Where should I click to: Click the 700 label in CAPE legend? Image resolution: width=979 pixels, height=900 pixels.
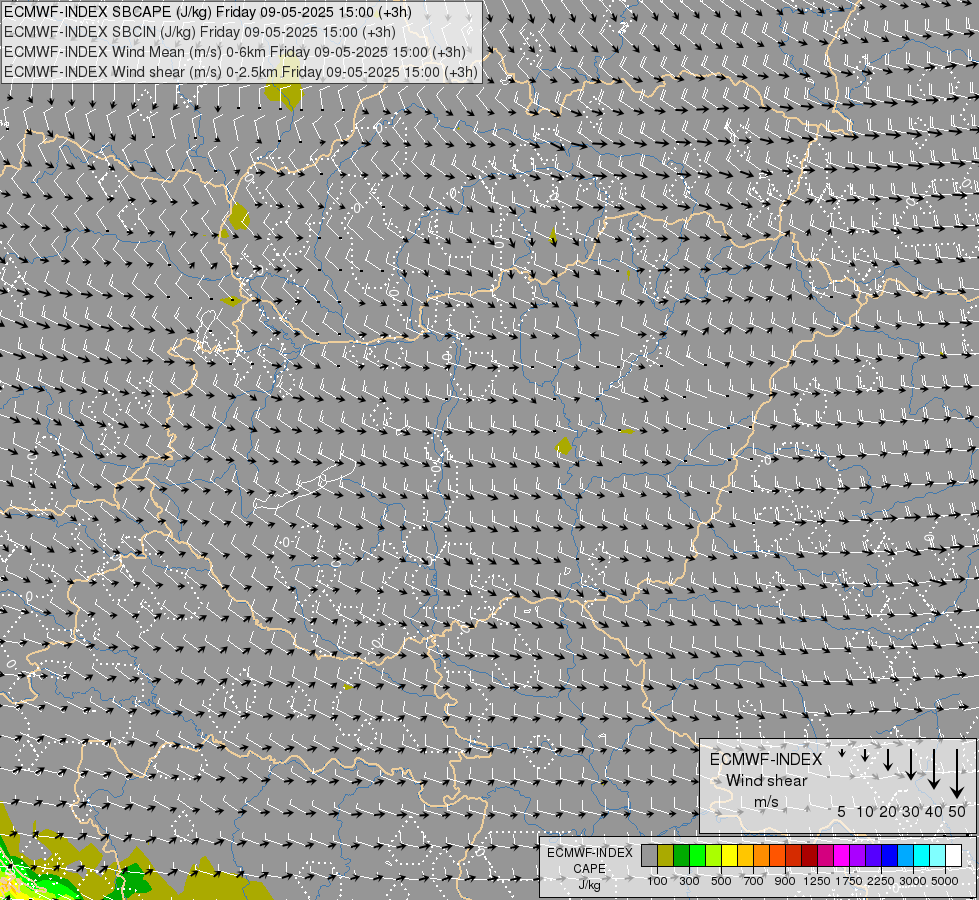coord(754,881)
